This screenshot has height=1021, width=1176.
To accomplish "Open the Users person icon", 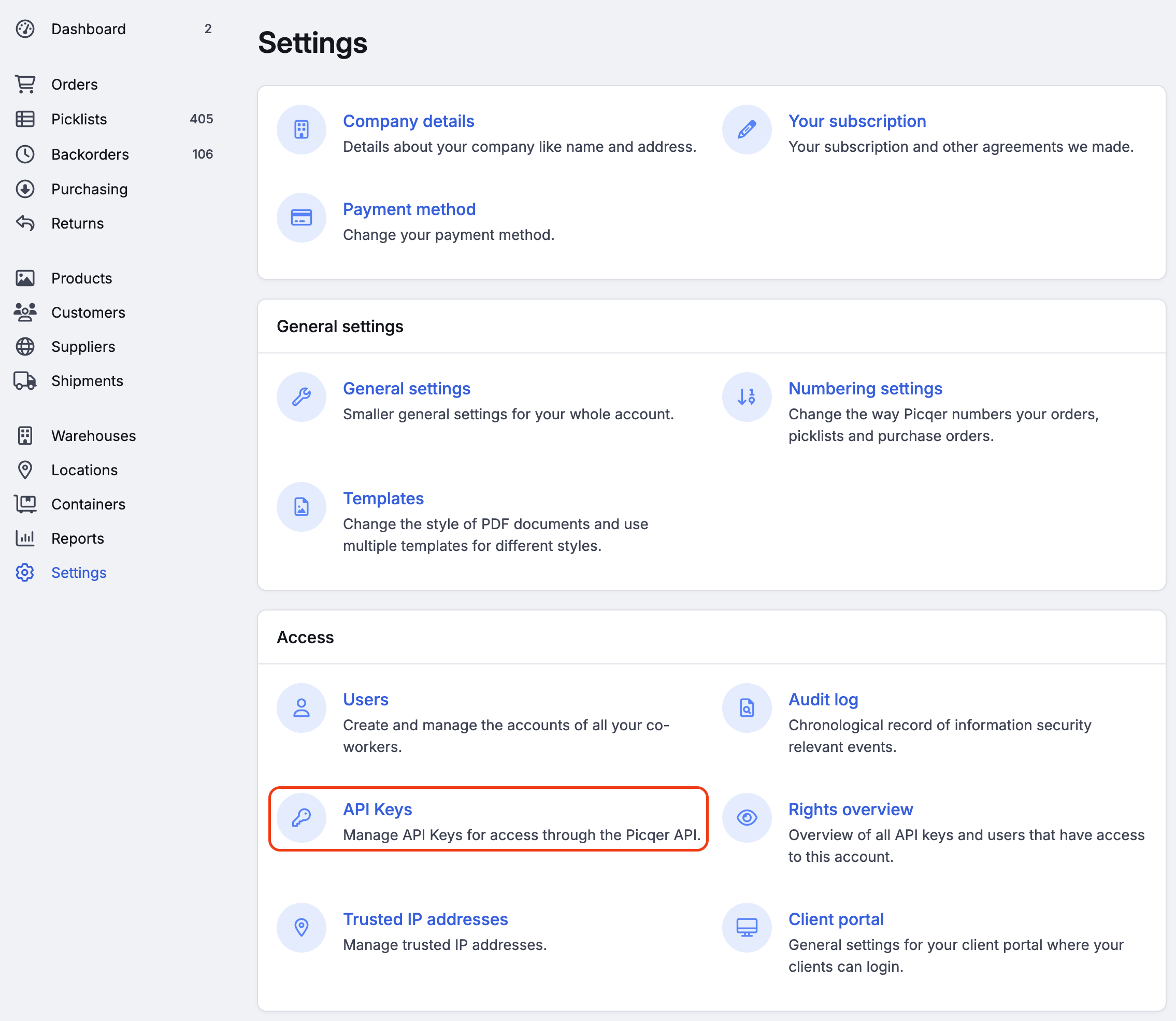I will click(302, 708).
